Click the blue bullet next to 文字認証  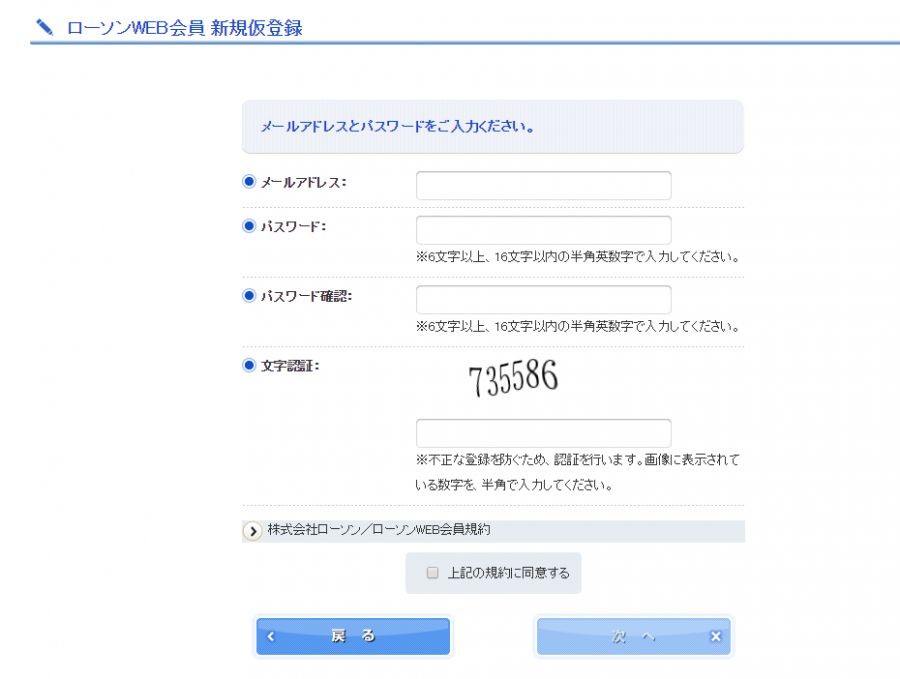(249, 366)
